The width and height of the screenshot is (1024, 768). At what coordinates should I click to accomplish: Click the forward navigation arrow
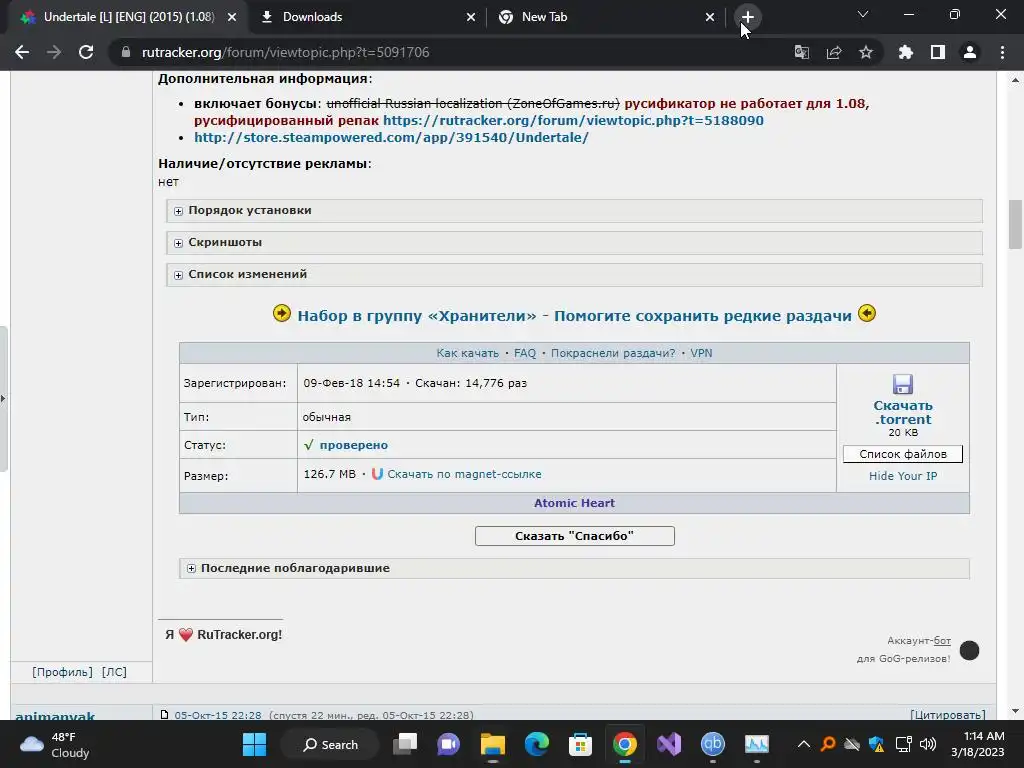click(x=54, y=52)
